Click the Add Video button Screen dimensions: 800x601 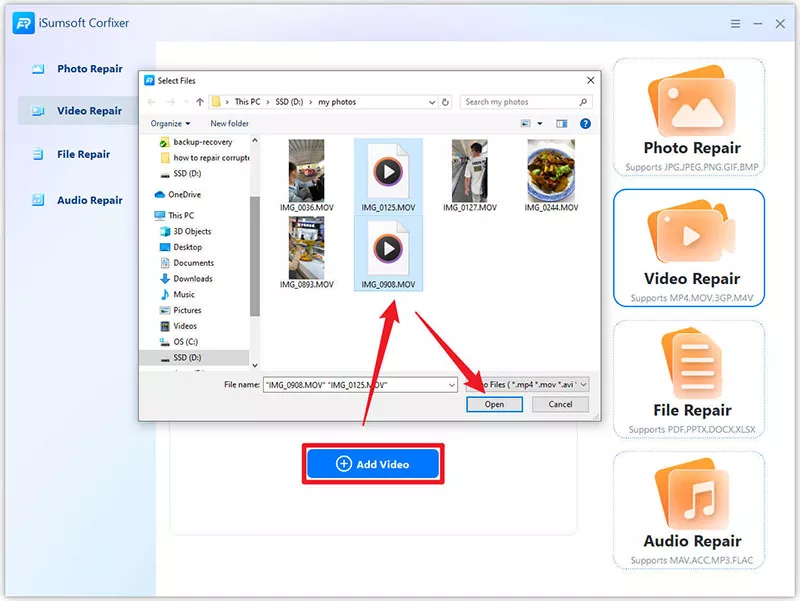(x=373, y=464)
